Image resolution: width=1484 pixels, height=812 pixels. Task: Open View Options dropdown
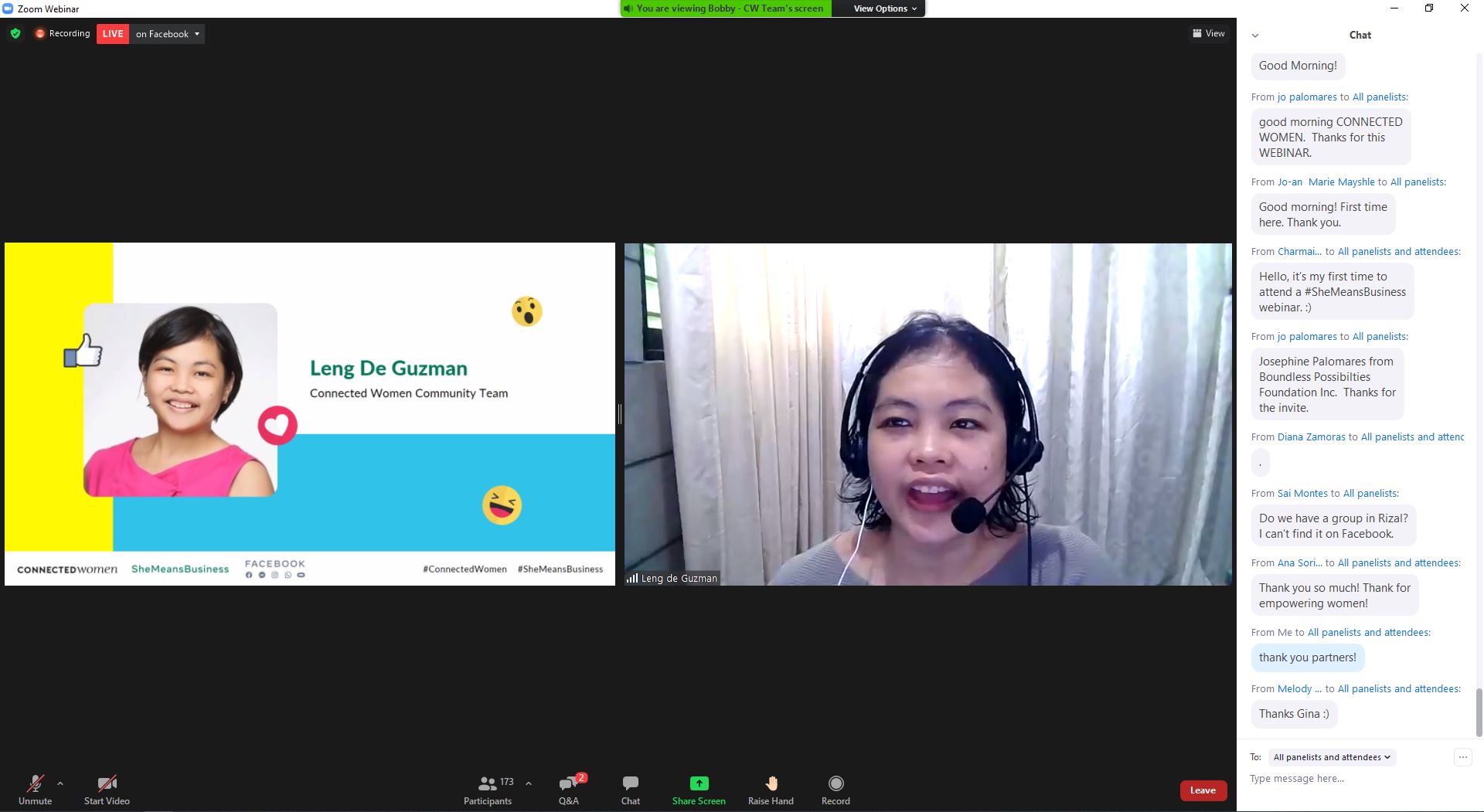point(885,8)
